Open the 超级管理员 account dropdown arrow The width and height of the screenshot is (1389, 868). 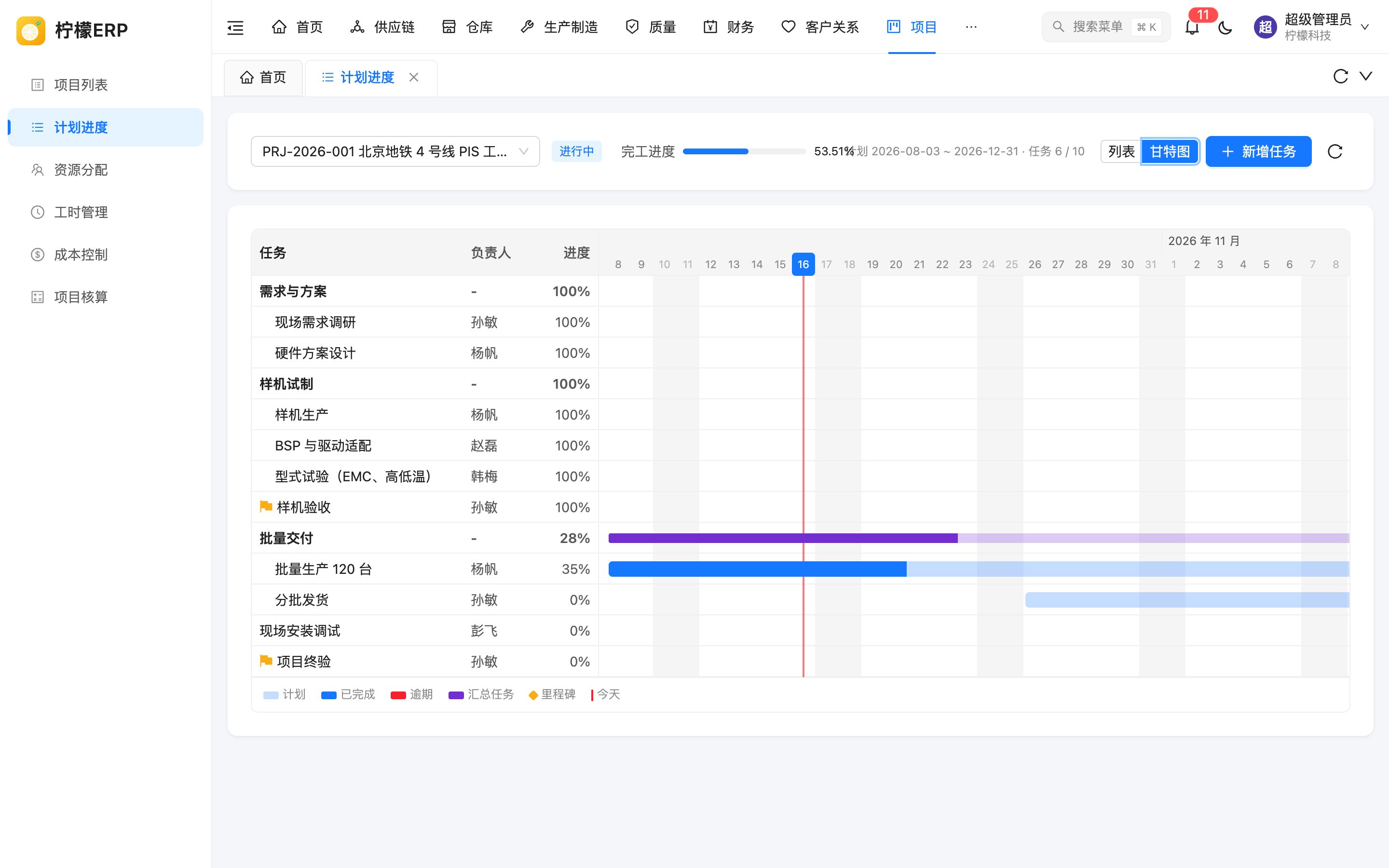(x=1365, y=27)
